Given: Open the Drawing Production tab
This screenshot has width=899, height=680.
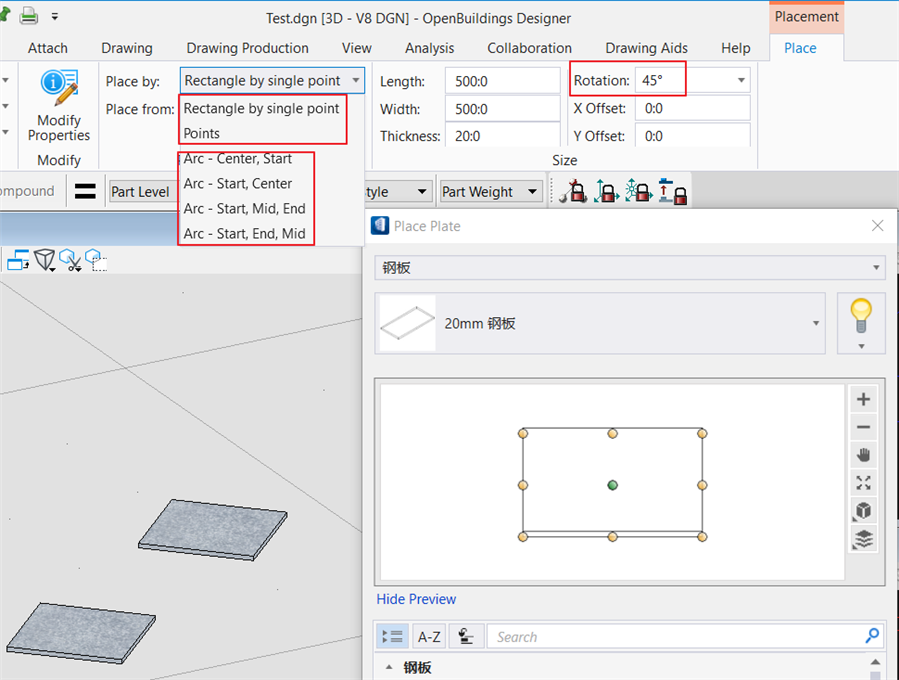Looking at the screenshot, I should (247, 48).
